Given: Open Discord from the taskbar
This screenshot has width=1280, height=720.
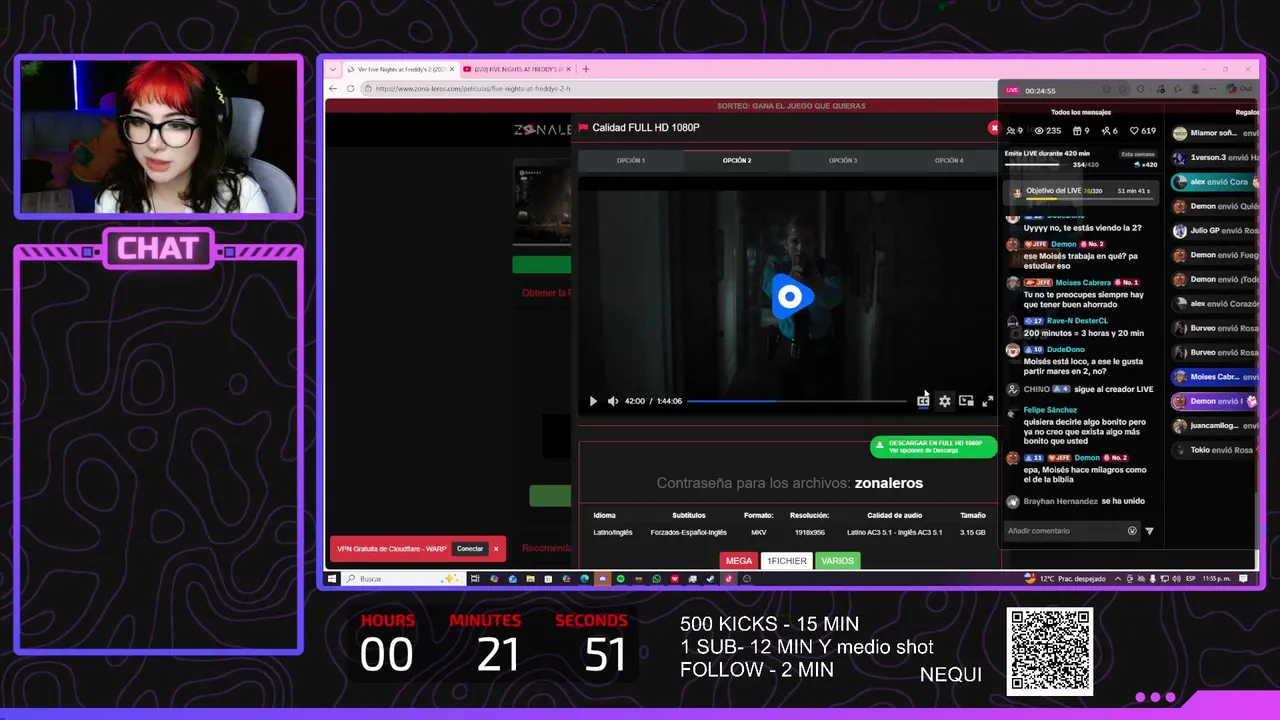Looking at the screenshot, I should pyautogui.click(x=602, y=578).
